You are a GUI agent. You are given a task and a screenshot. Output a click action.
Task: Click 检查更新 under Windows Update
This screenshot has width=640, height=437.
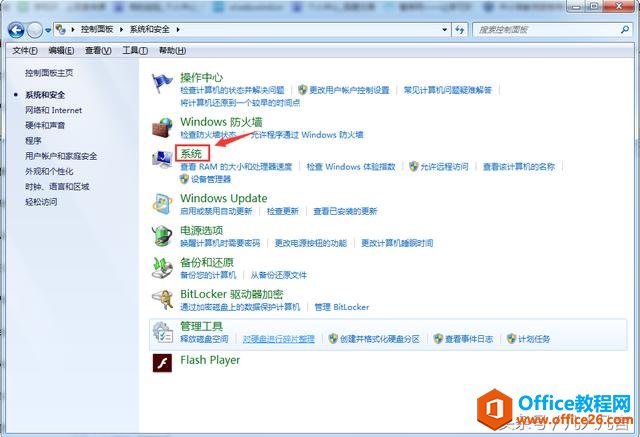(x=283, y=211)
